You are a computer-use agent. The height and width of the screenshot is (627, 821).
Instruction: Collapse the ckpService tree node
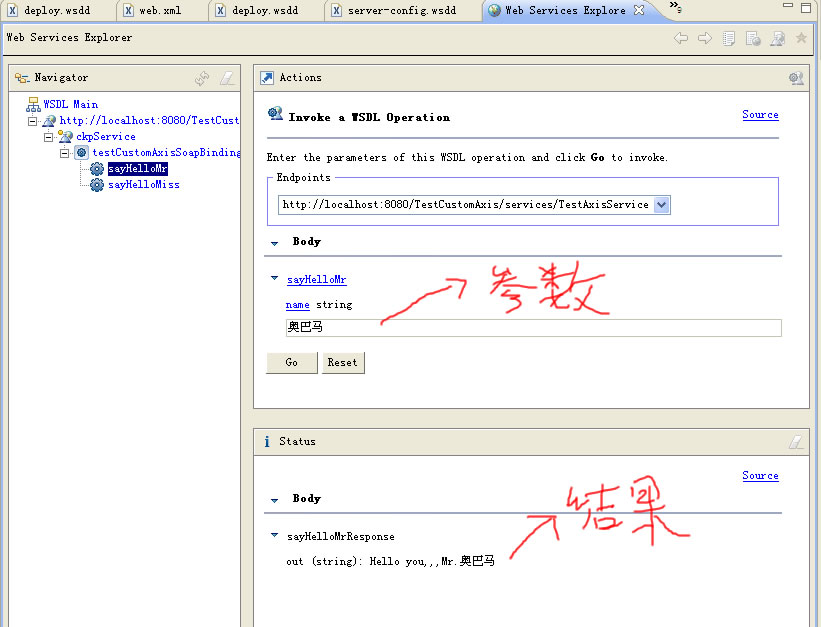tap(49, 137)
